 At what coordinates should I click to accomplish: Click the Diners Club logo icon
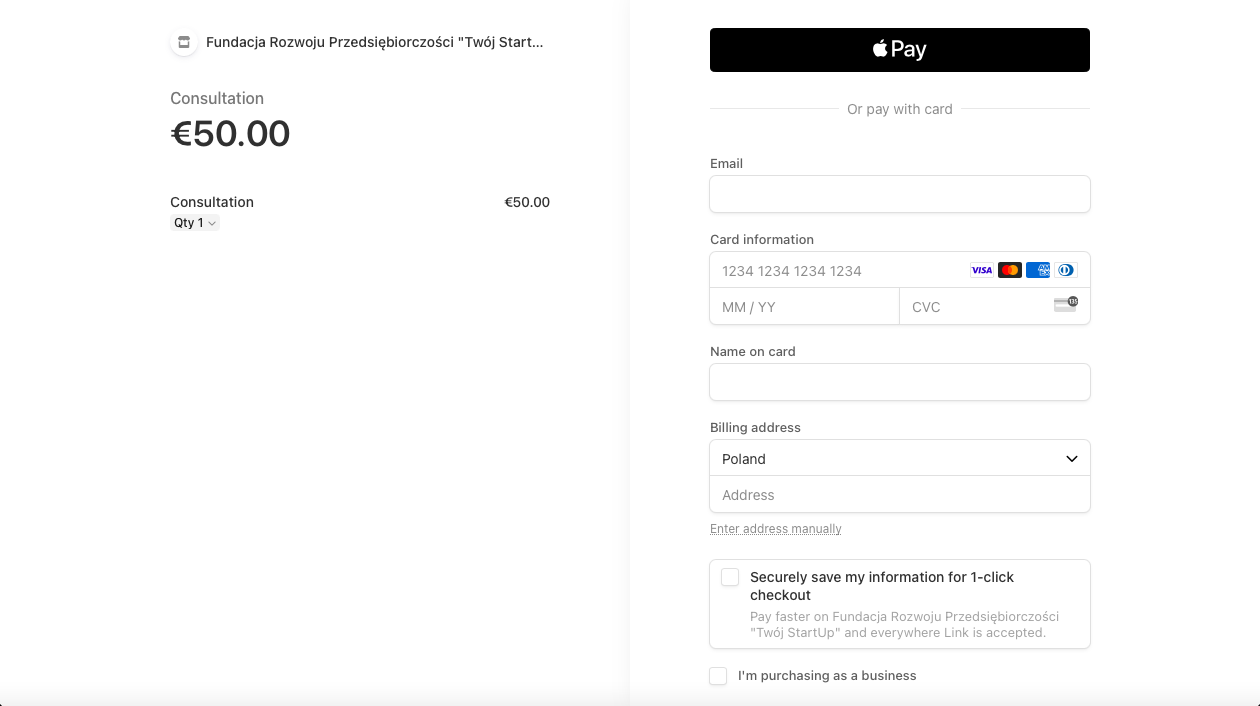(x=1066, y=270)
